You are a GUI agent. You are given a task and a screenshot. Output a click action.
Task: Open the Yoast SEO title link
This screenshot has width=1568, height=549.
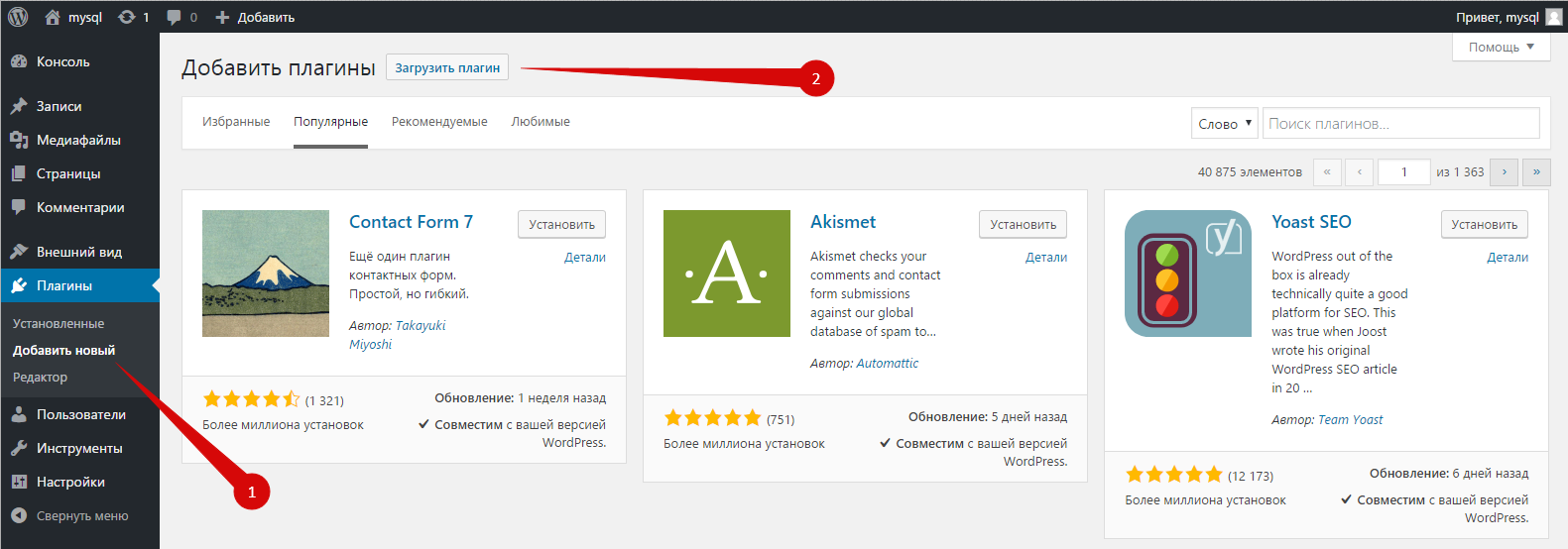(x=1311, y=222)
